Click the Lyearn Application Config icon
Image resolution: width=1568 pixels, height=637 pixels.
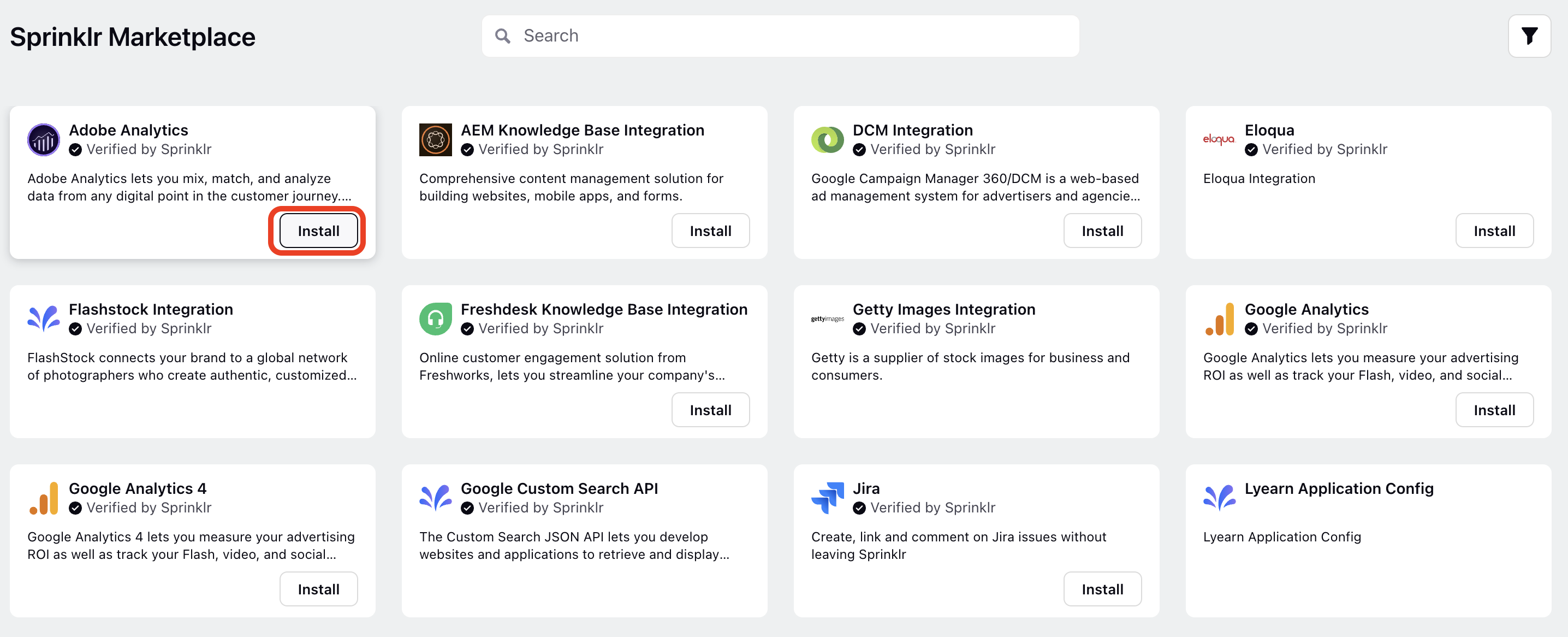1220,498
